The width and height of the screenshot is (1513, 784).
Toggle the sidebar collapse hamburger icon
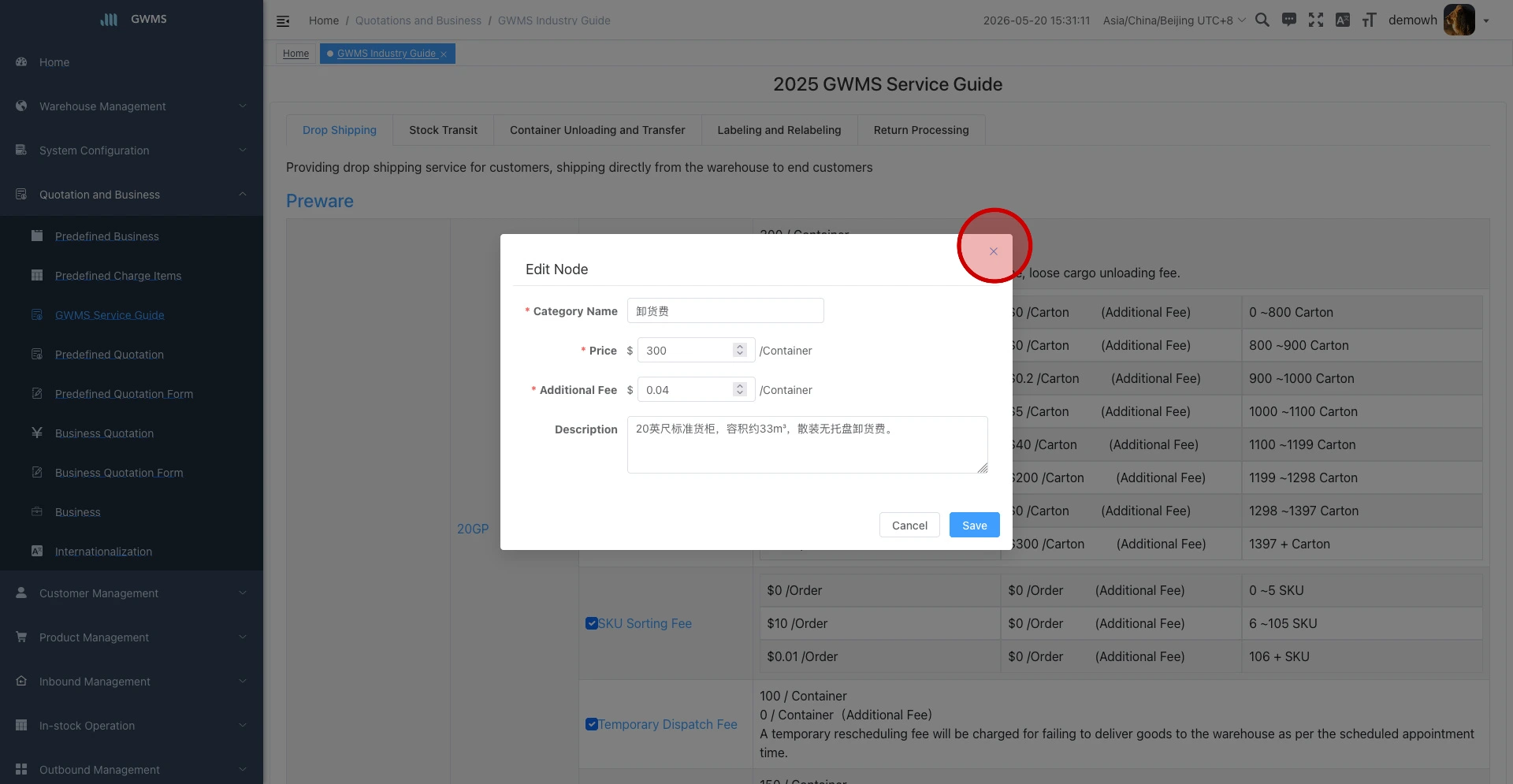coord(283,21)
